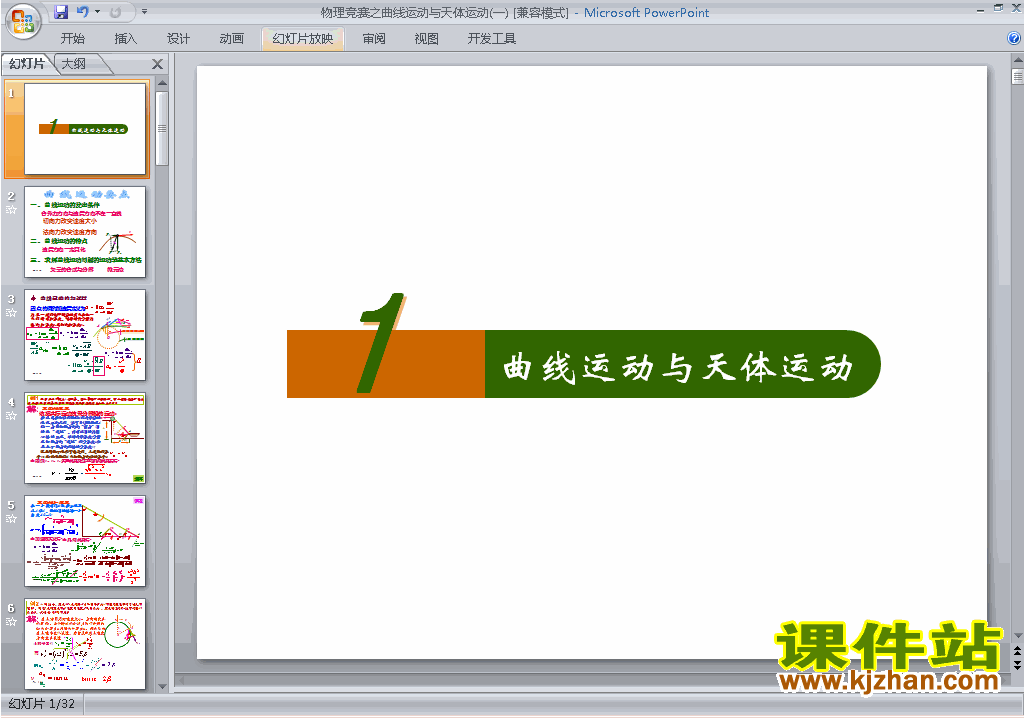
Task: Click main slide area scroll down arrow
Action: point(1017,636)
